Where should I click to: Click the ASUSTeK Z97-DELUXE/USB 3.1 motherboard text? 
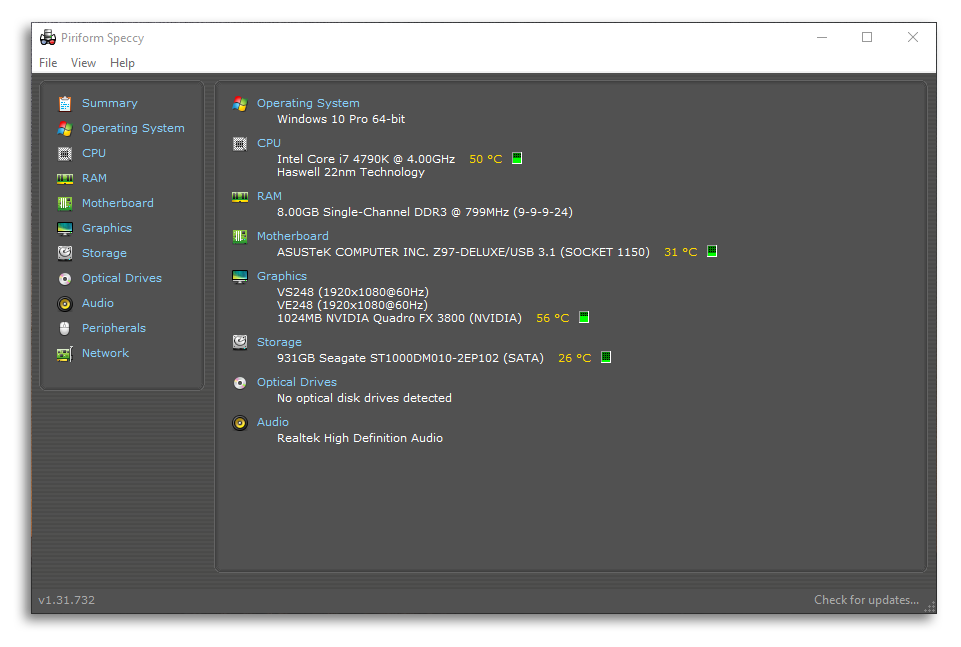point(463,252)
